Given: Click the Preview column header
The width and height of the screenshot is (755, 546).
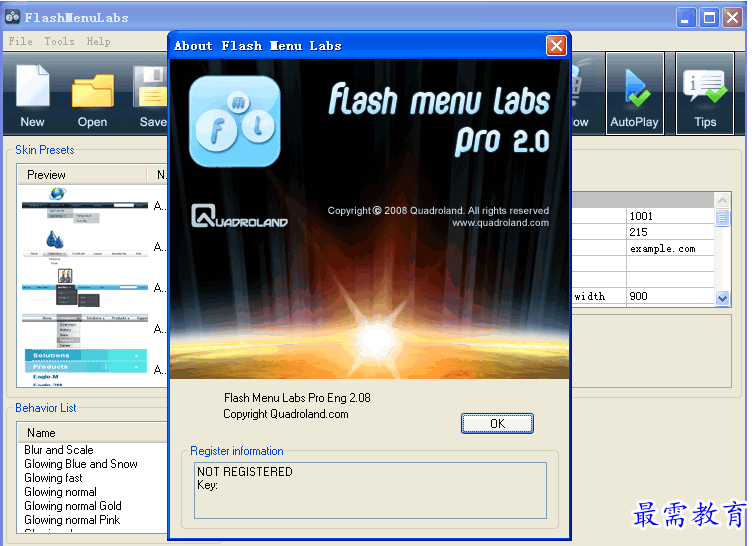Looking at the screenshot, I should pos(82,175).
